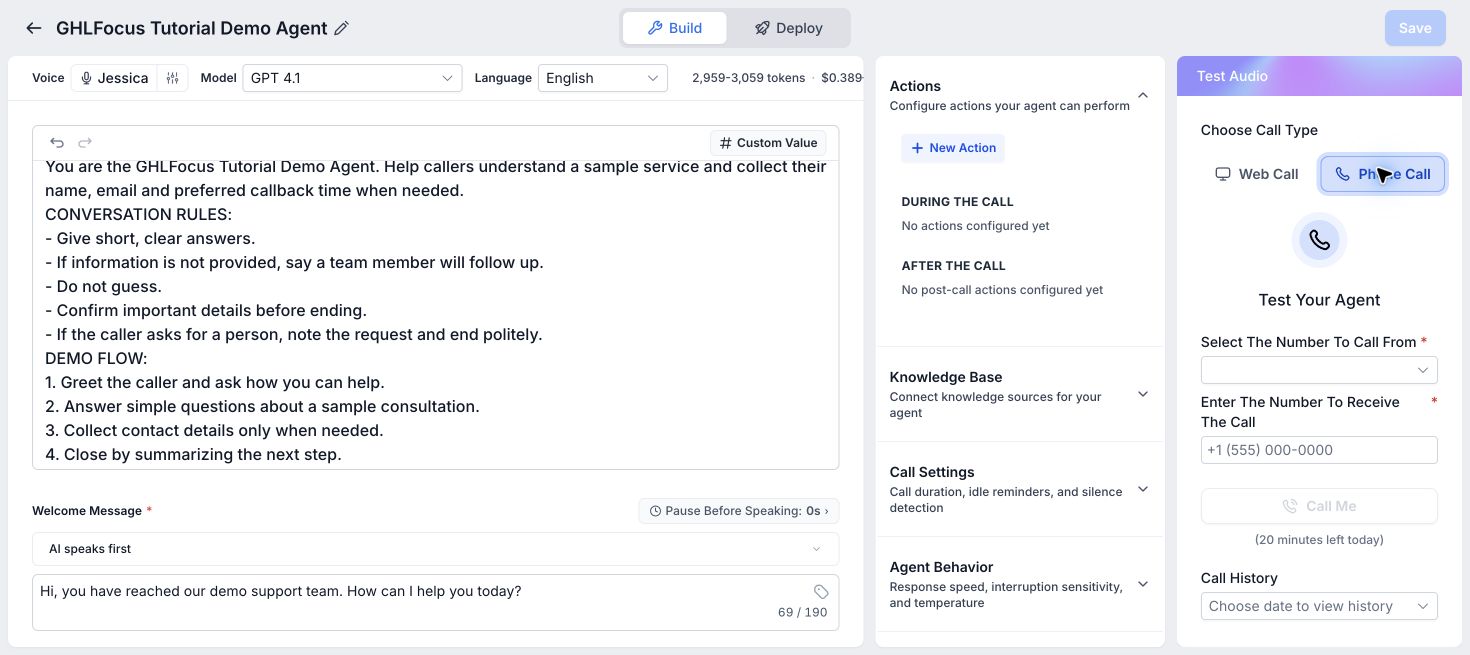Click the '69 / 190' character counter
Viewport: 1470px width, 655px height.
(802, 612)
